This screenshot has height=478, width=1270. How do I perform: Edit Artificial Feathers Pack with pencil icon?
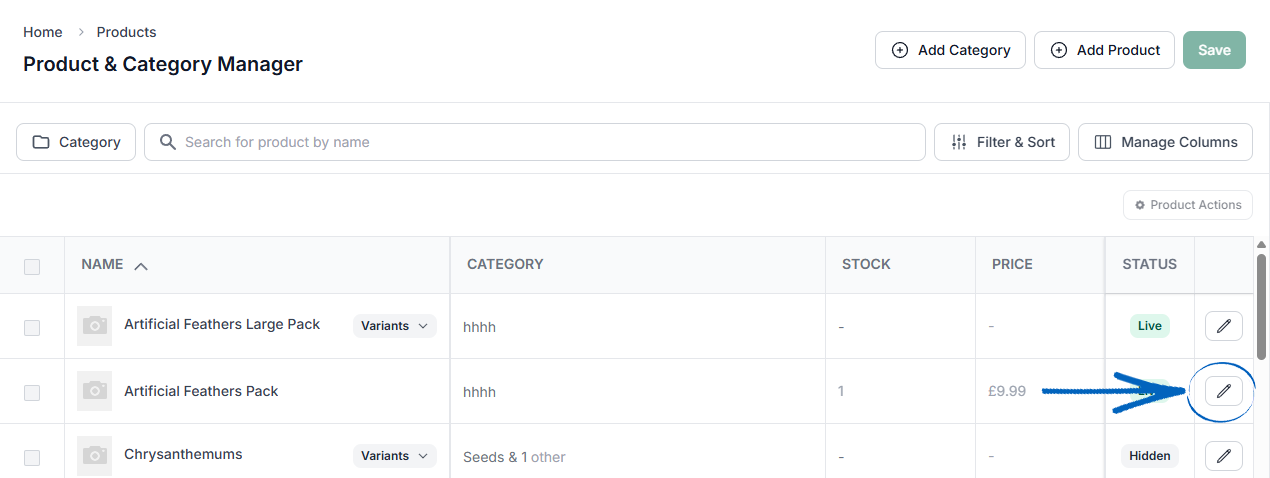1224,391
